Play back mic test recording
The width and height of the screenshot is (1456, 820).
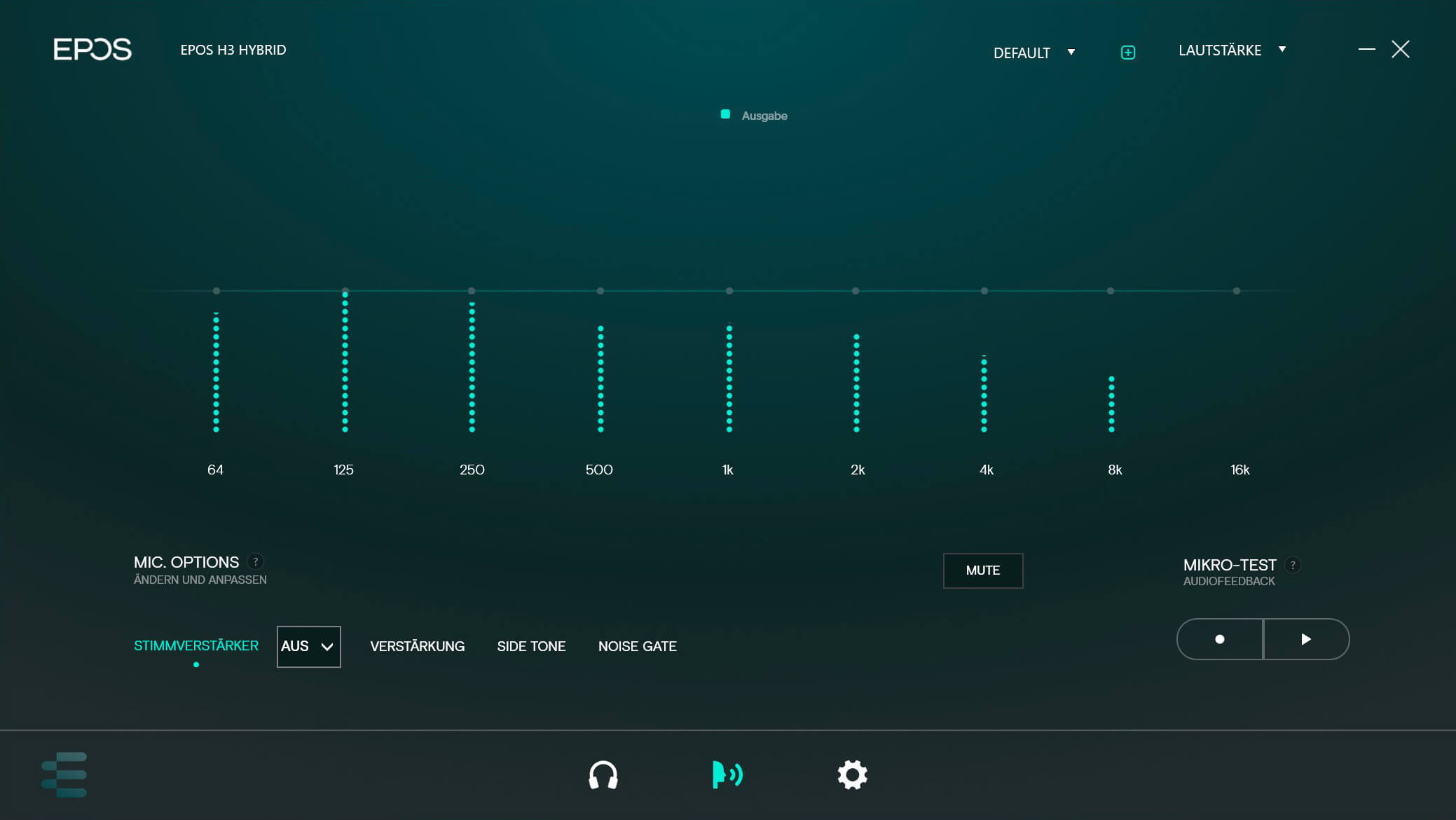[1306, 639]
